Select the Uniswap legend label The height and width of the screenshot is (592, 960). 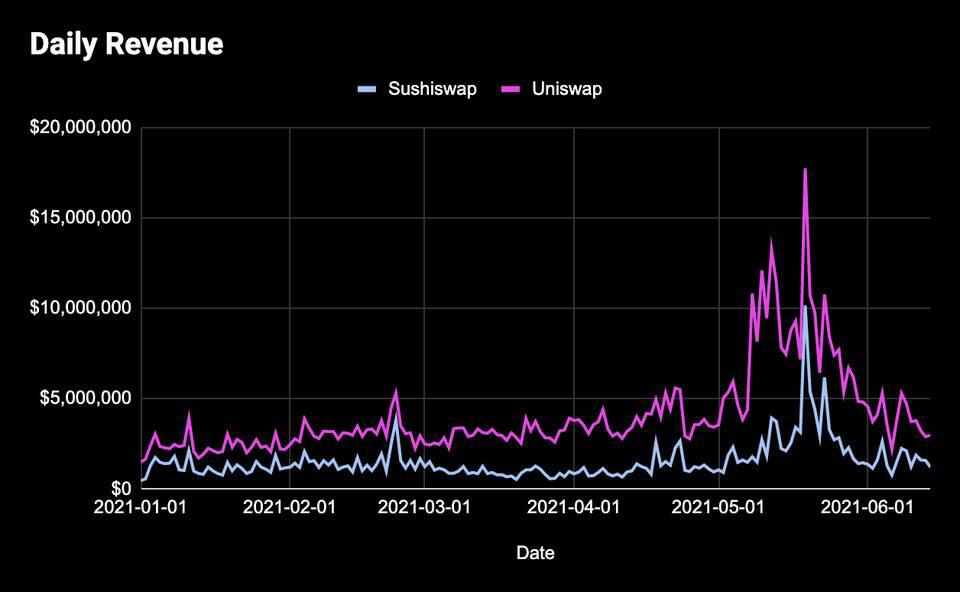click(567, 89)
